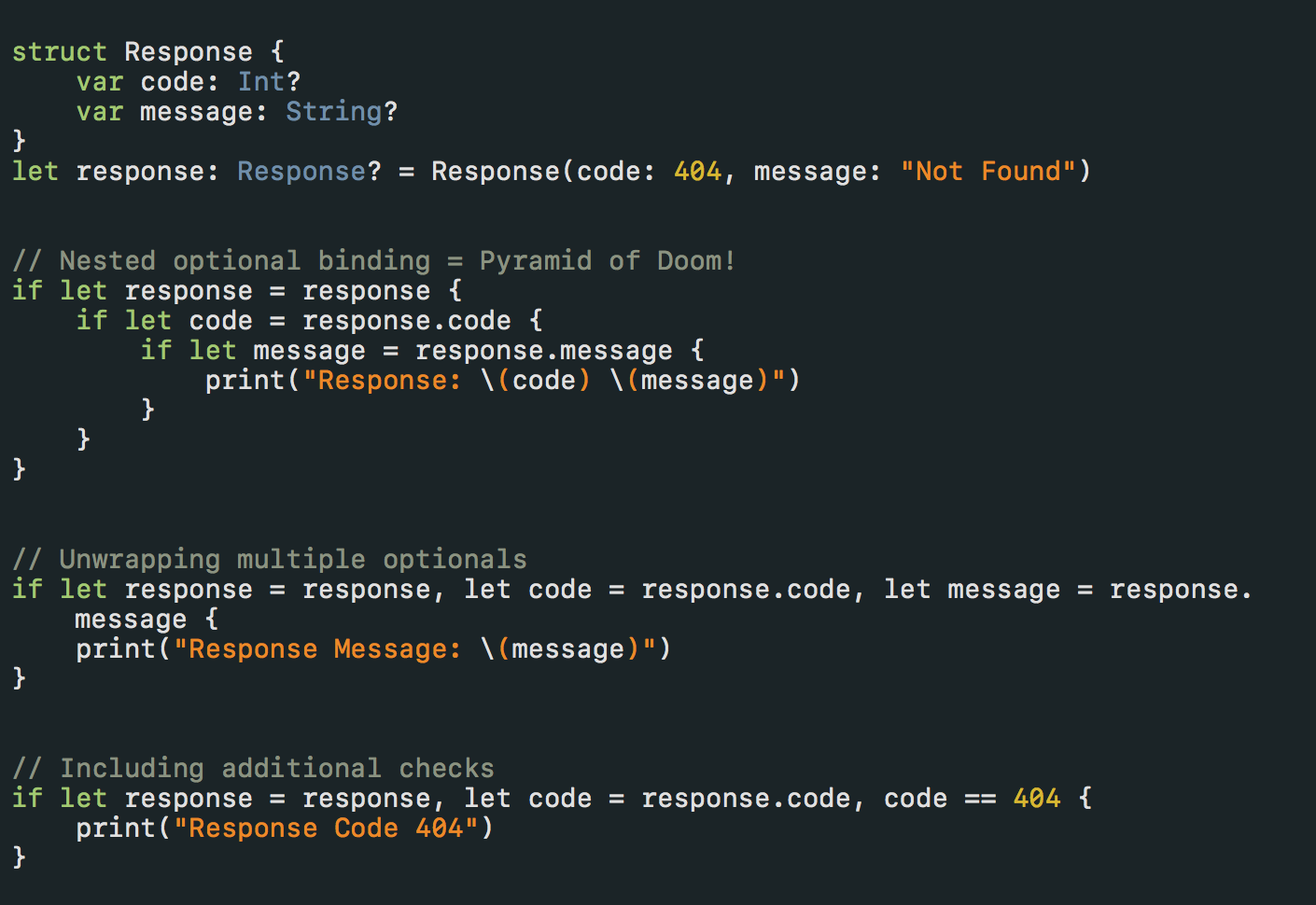This screenshot has height=905, width=1316.
Task: Click the var keyword before message property
Action: [x=100, y=112]
